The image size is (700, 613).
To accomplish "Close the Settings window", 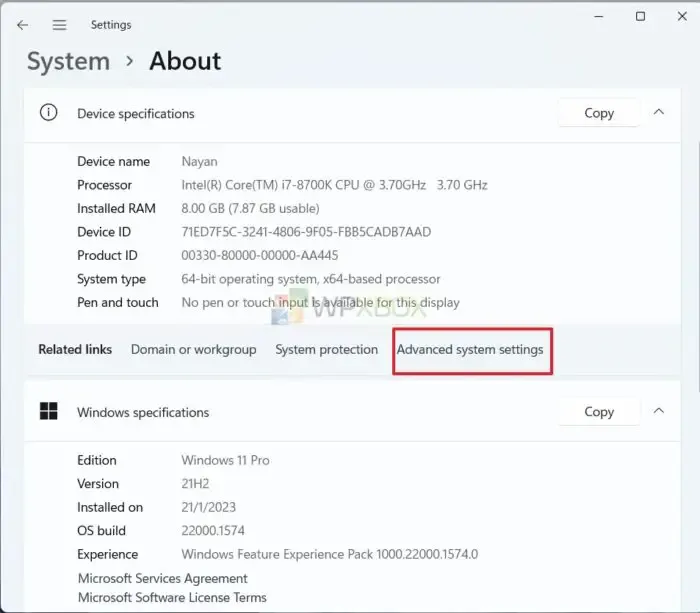I will pos(682,17).
